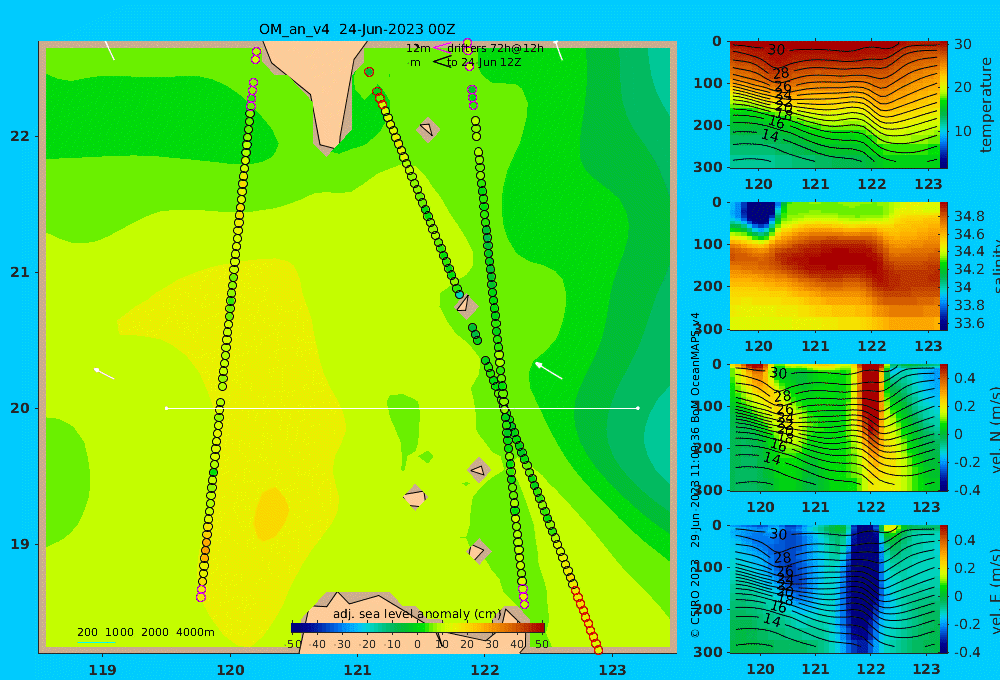Click the 14 contour label in temperature panel
Viewport: 1000px width, 680px height.
770,135
